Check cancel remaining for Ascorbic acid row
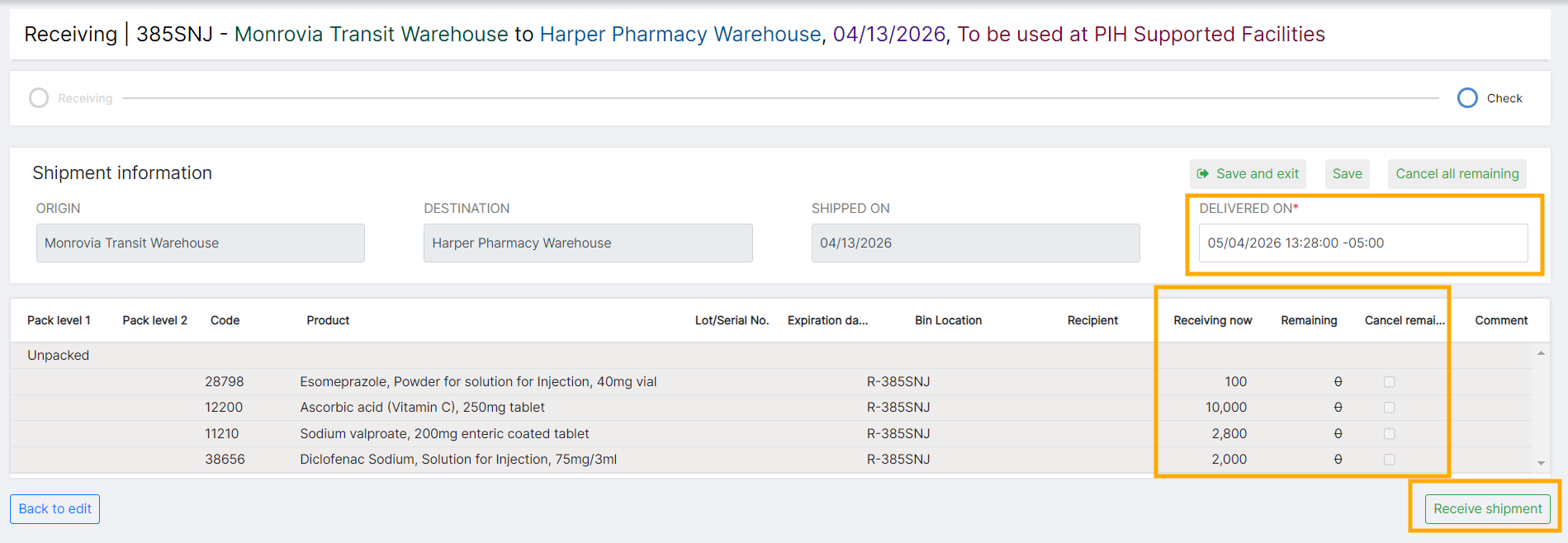1568x543 pixels. point(1390,408)
